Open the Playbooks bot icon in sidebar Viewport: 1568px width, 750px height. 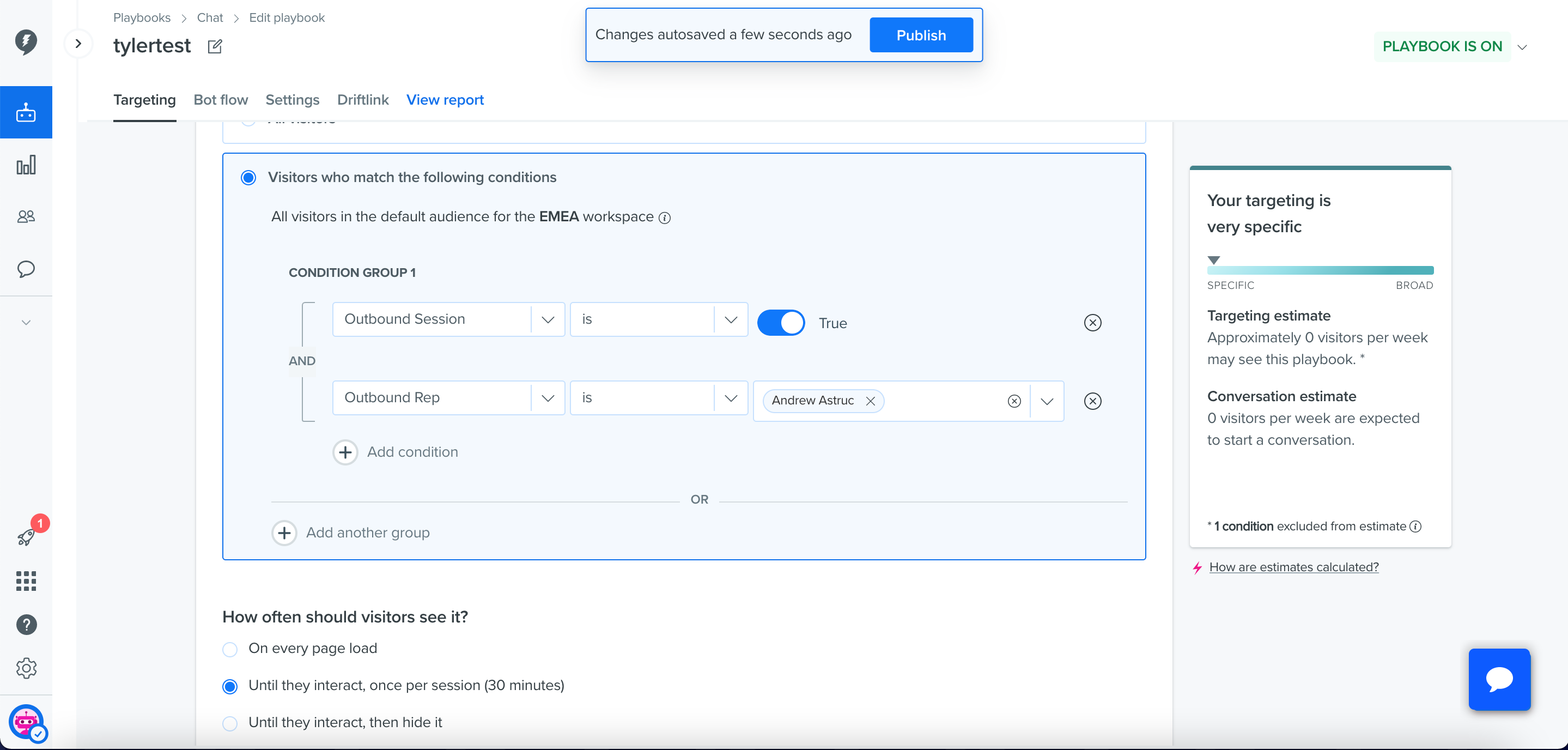(x=26, y=113)
